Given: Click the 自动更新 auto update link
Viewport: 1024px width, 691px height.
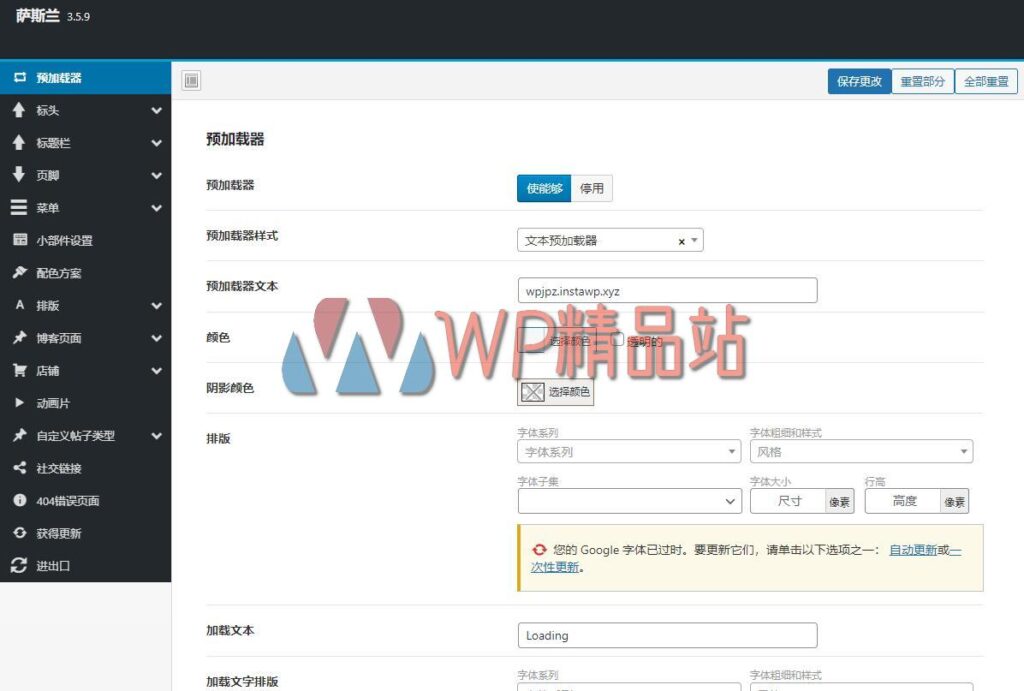Looking at the screenshot, I should coord(913,550).
